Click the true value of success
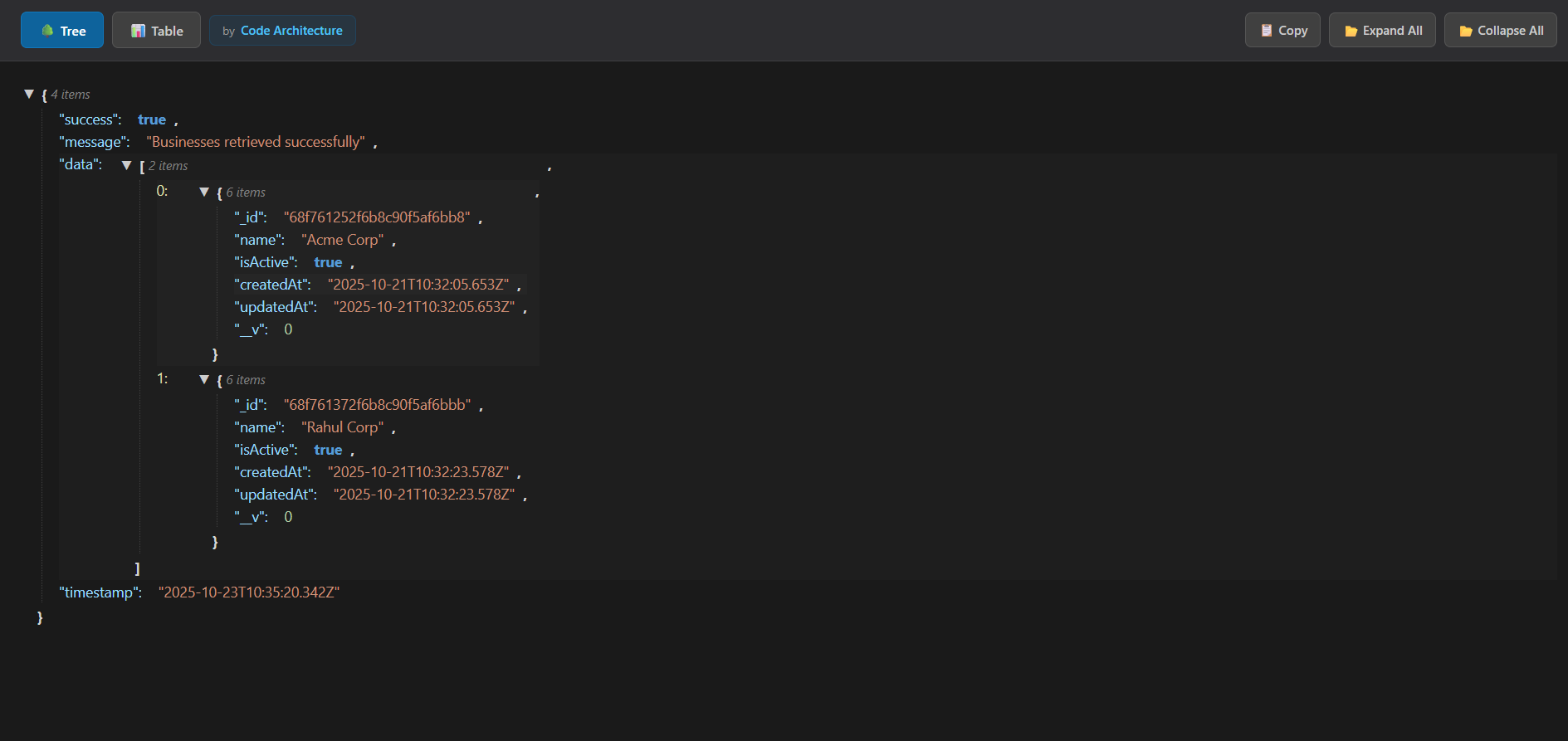 [152, 119]
